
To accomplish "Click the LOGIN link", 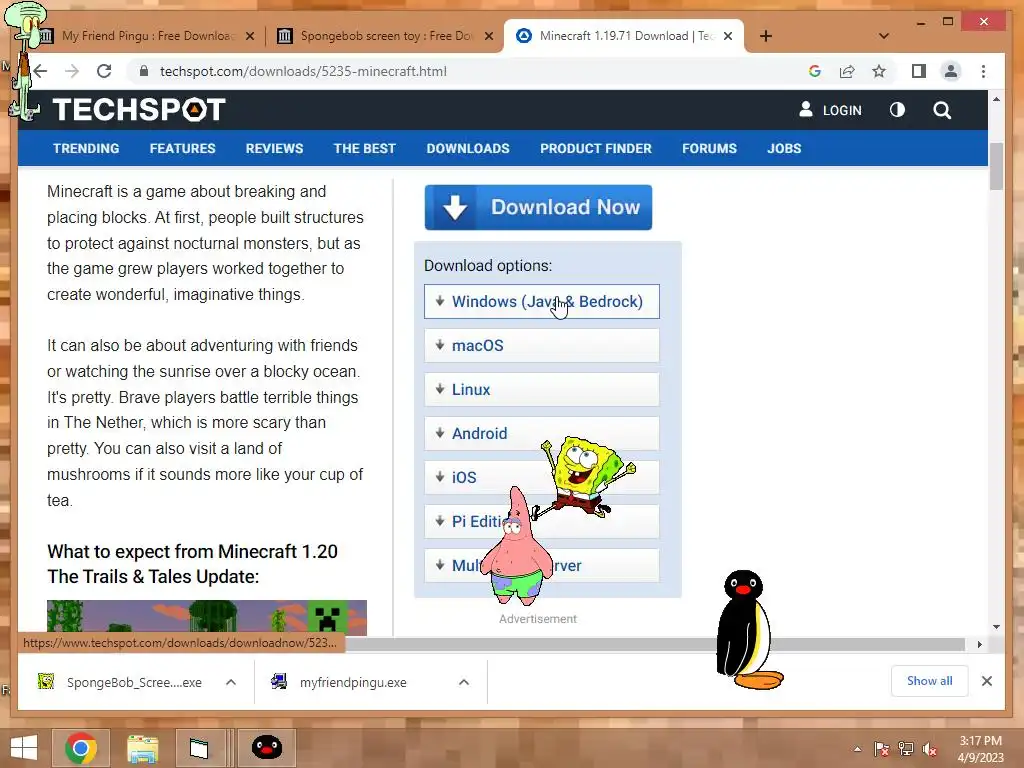I will coord(831,110).
